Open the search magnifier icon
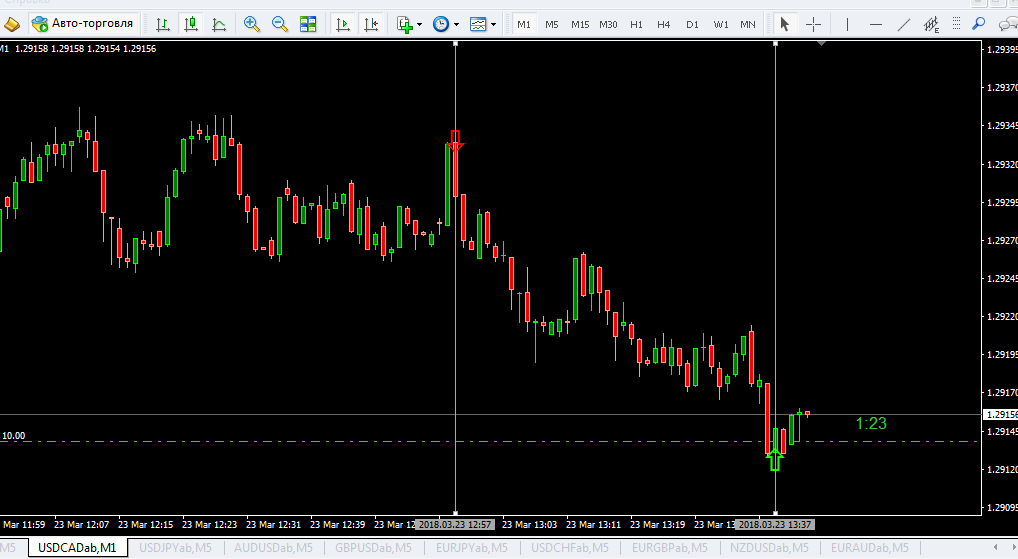This screenshot has width=1018, height=559. coord(978,25)
